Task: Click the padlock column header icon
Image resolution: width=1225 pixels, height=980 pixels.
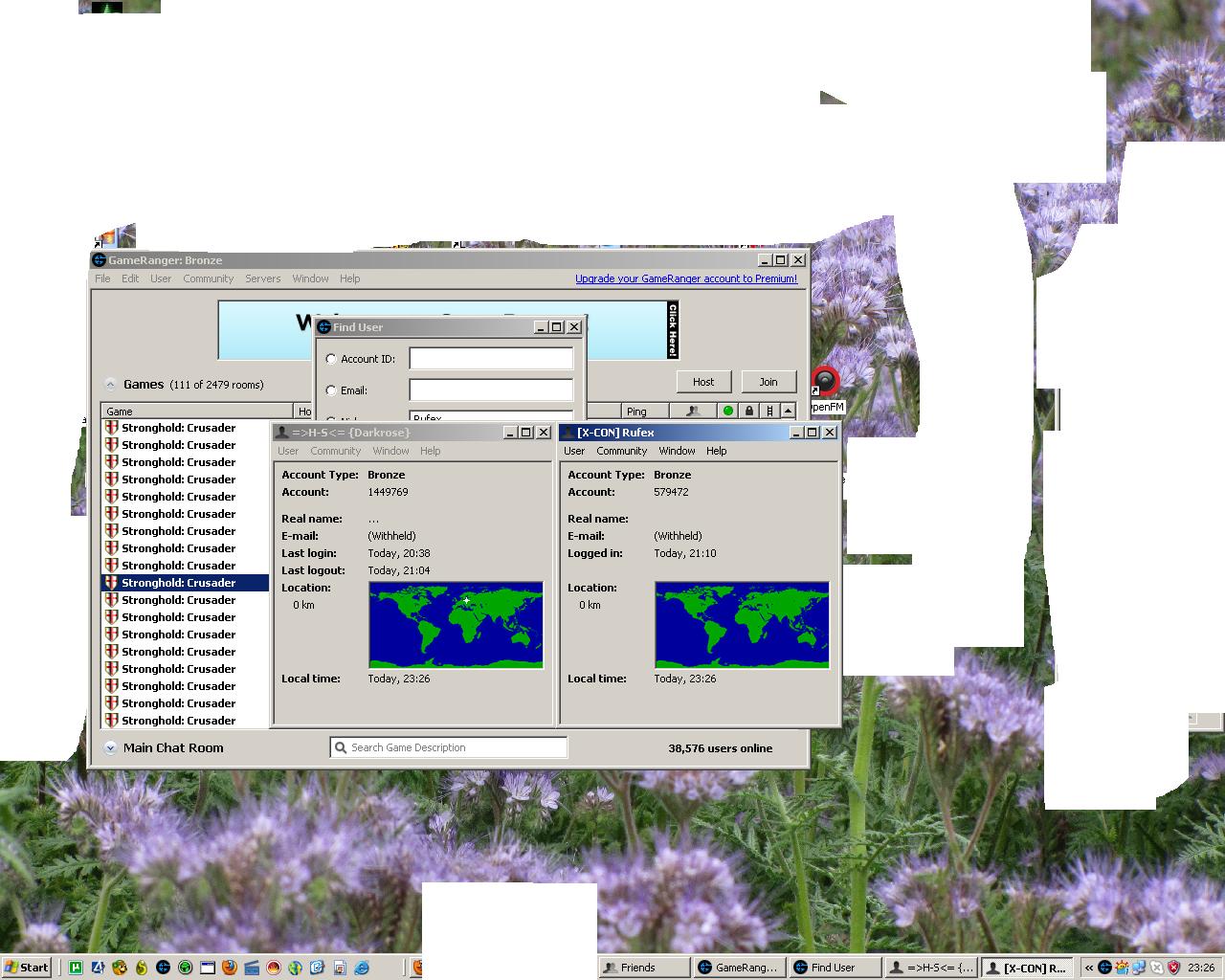Action: pyautogui.click(x=748, y=411)
